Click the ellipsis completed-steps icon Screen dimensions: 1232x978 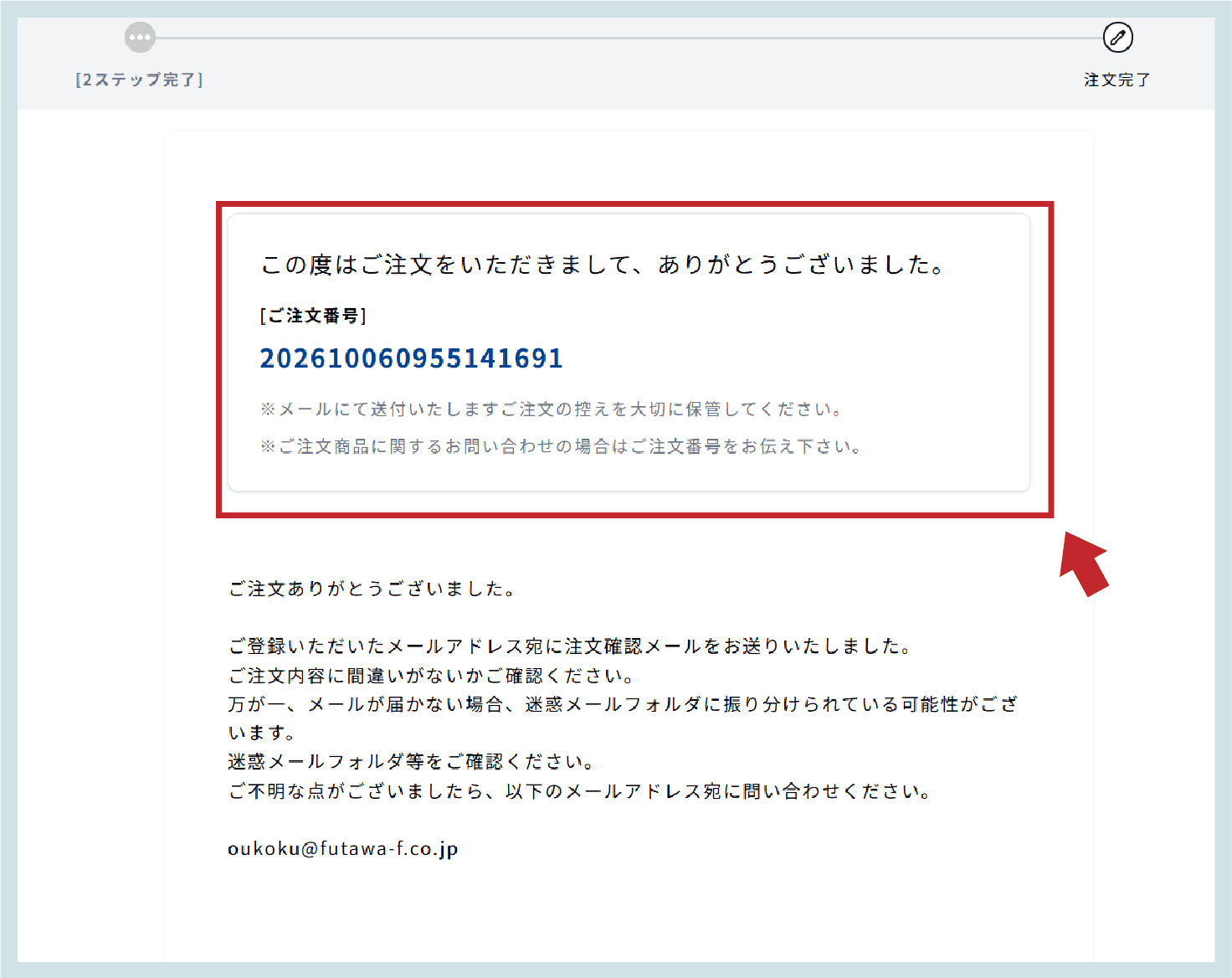(x=140, y=38)
